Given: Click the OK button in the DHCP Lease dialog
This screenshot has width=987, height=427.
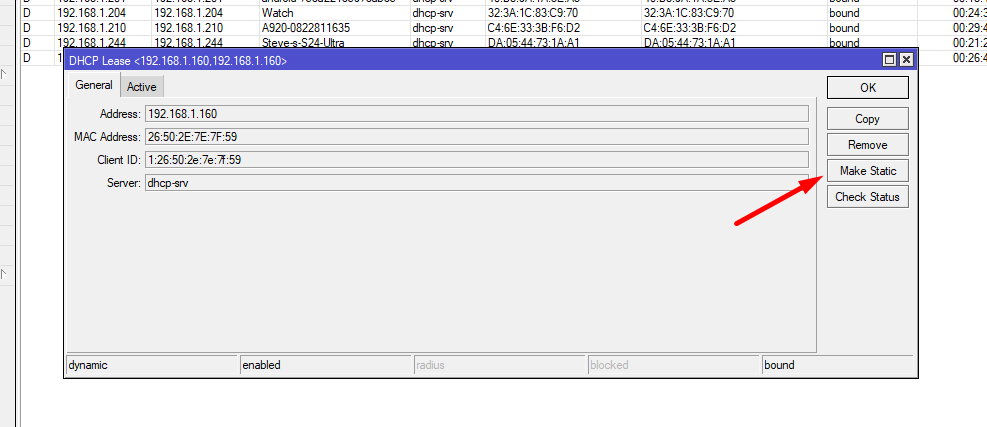Looking at the screenshot, I should [867, 88].
